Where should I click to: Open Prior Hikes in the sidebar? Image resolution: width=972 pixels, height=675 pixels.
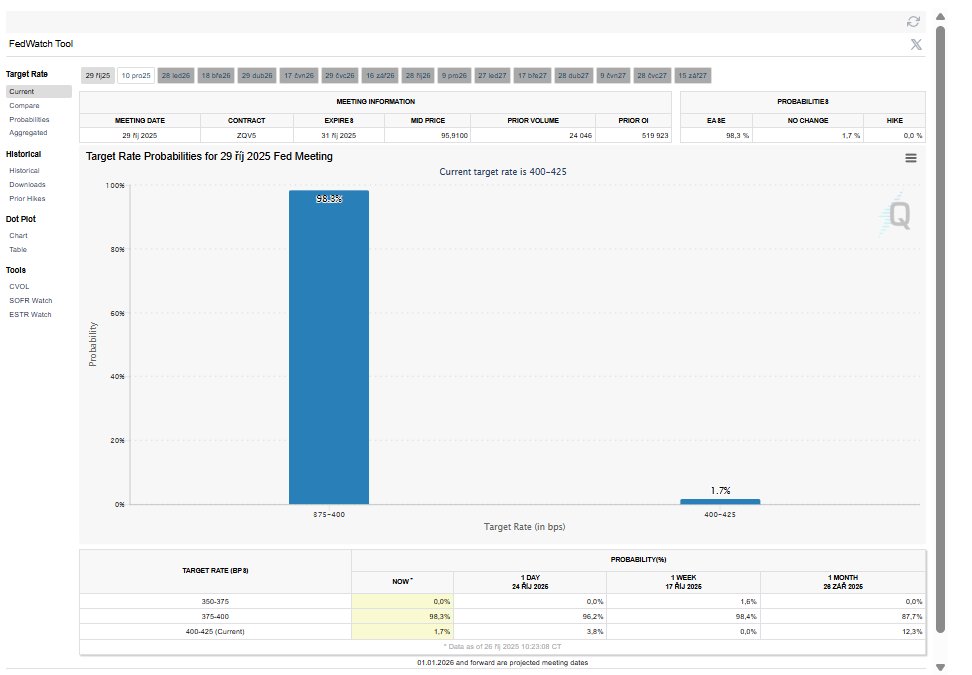coord(27,199)
